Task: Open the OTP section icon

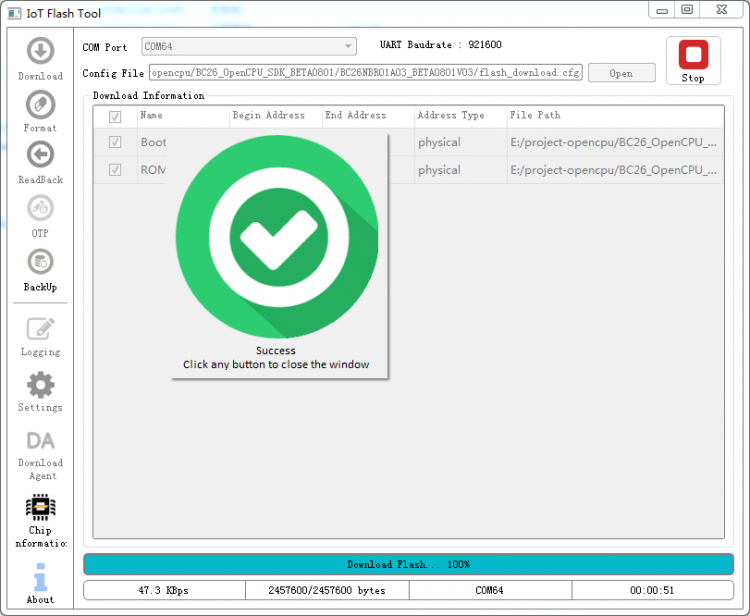Action: point(40,209)
